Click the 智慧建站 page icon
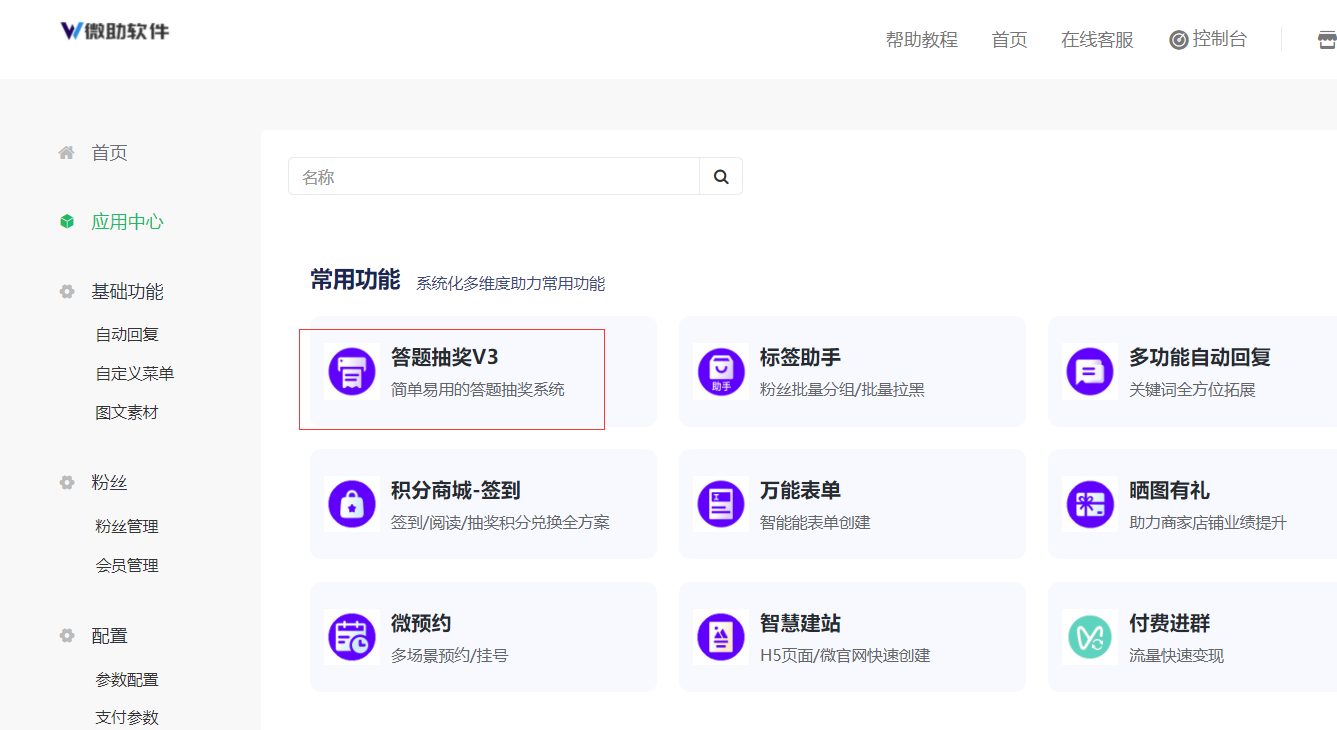This screenshot has width=1337, height=730. pos(721,638)
